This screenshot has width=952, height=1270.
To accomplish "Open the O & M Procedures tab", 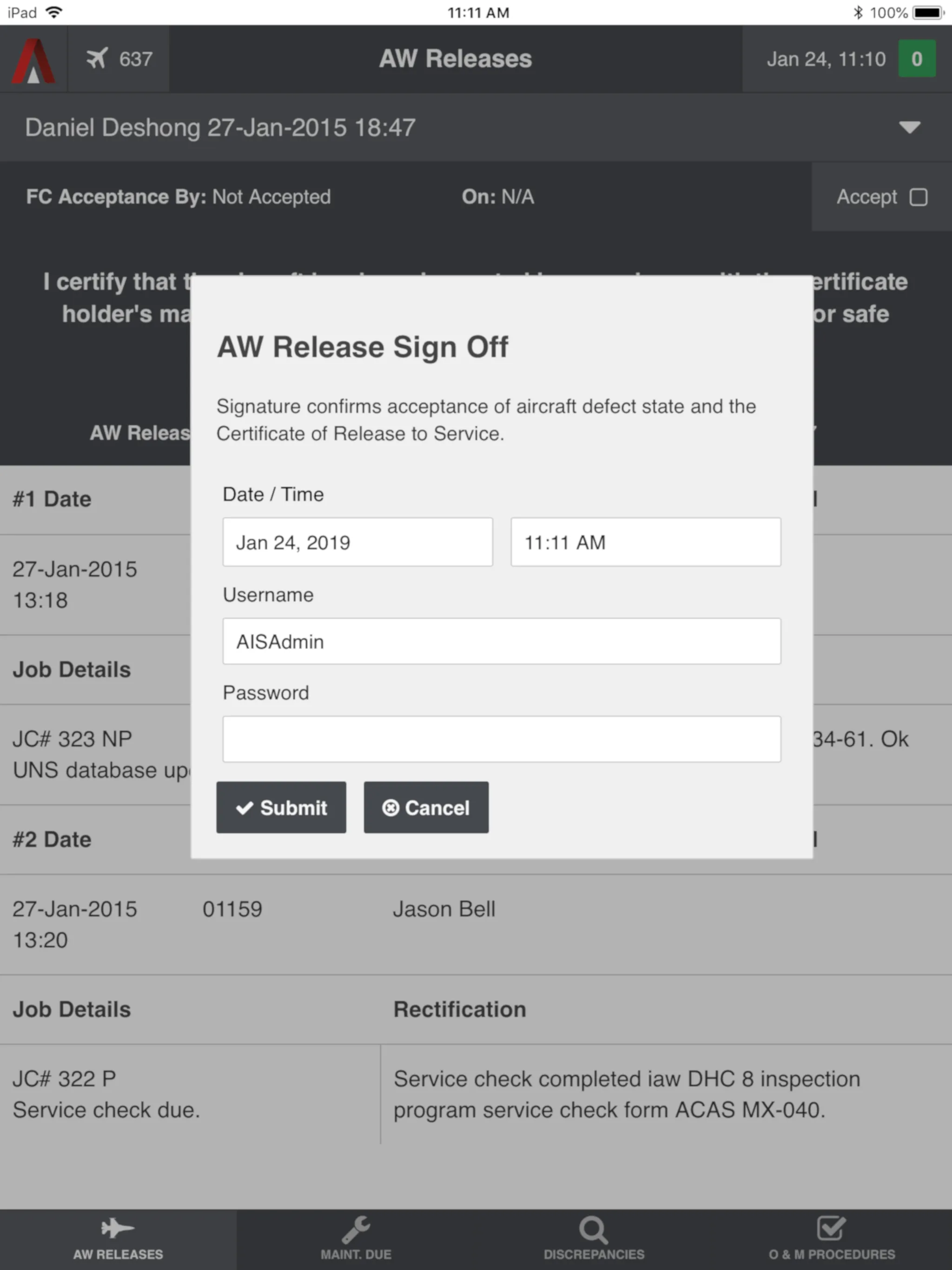I will click(x=832, y=1239).
